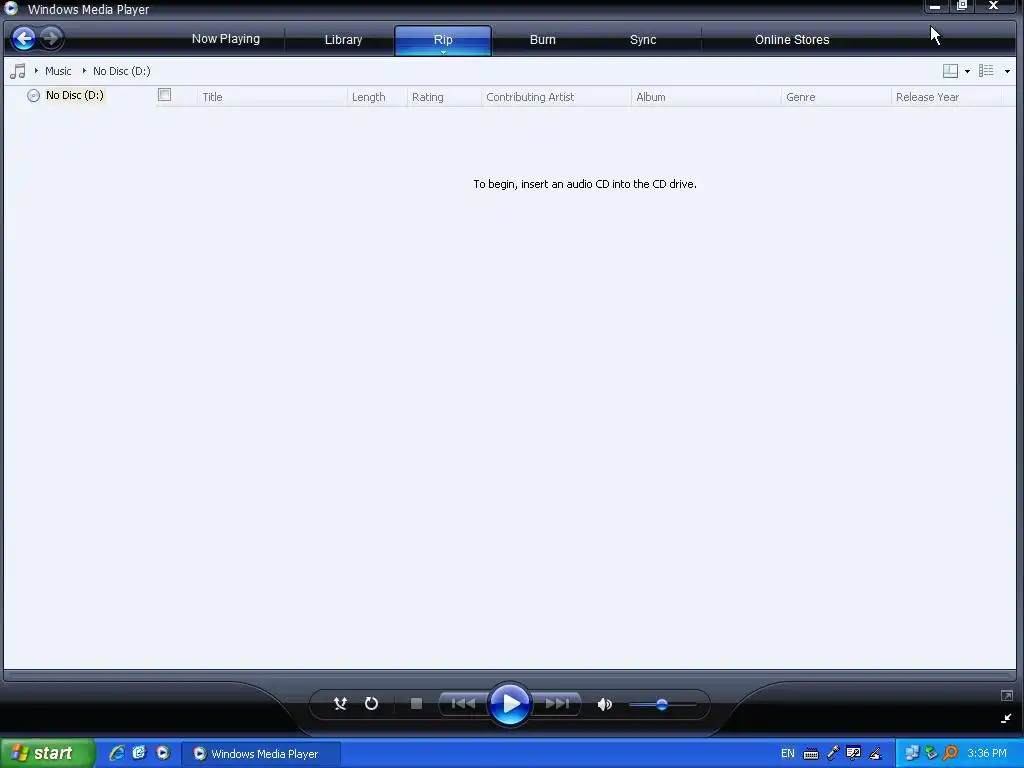Screen dimensions: 1024x768
Task: Click the No Disc (D:) disc icon
Action: (33, 96)
